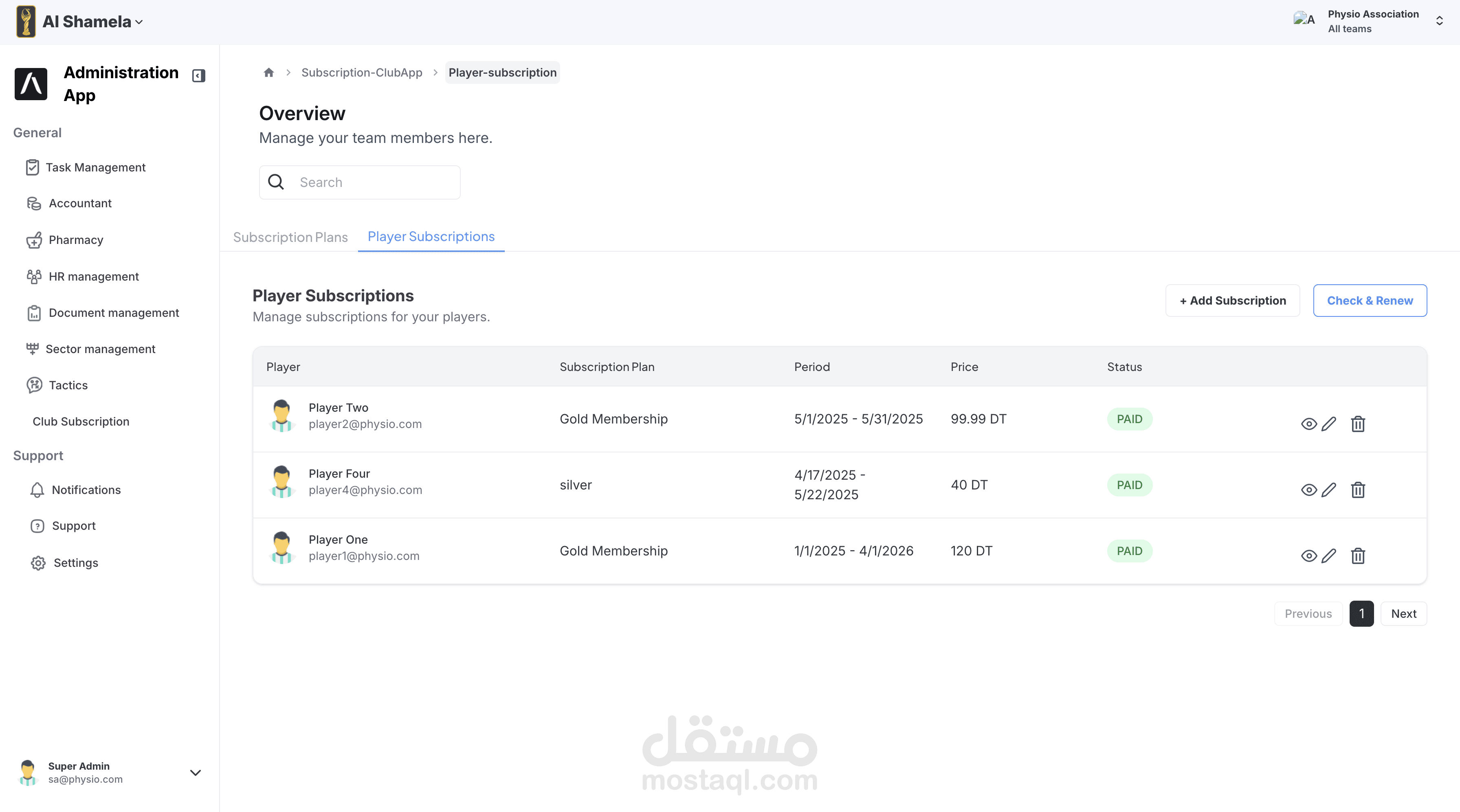Screen dimensions: 1460x812
Task: Go to Pharmacy in the sidebar
Action: (x=76, y=240)
